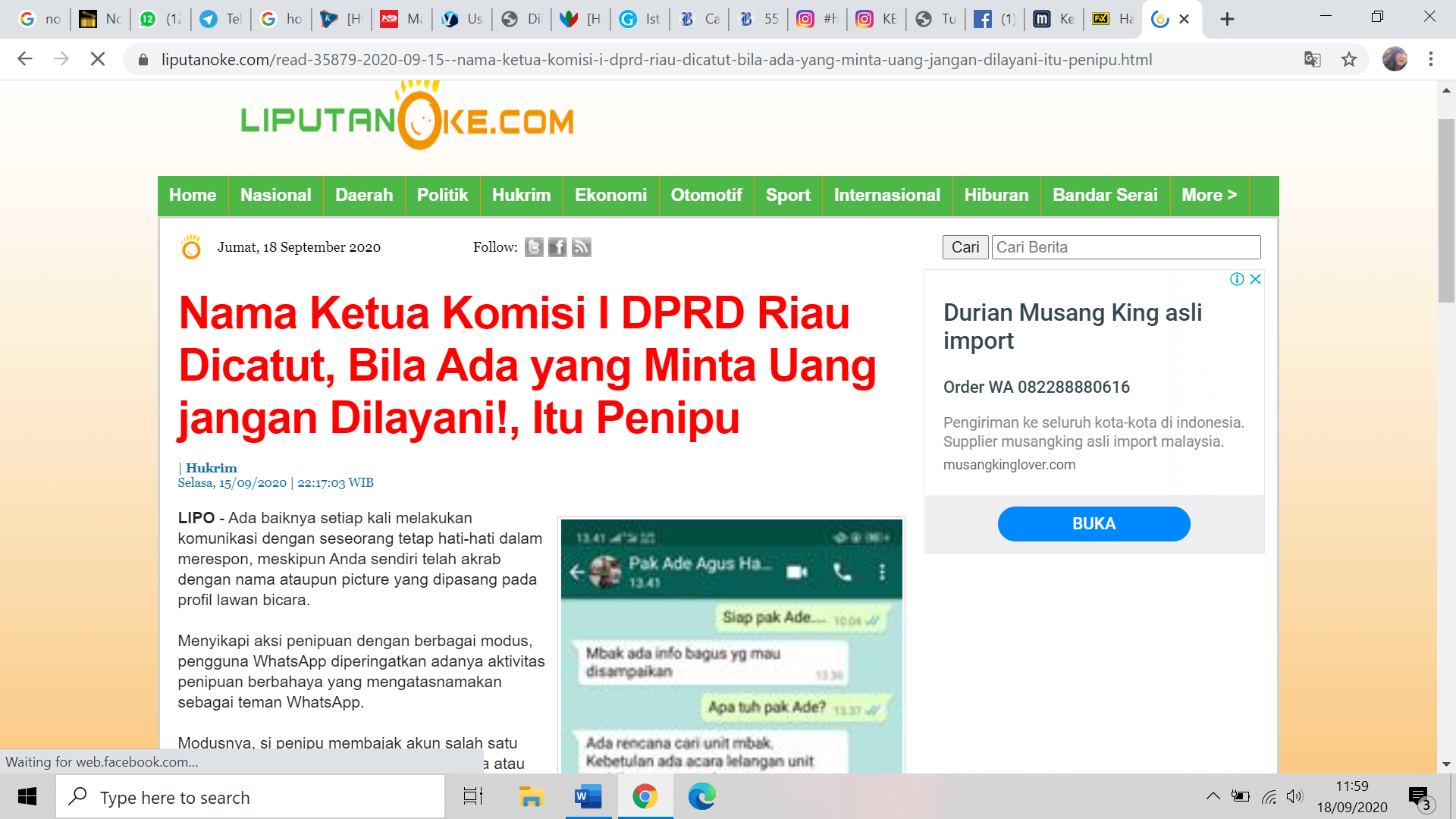
Task: Go to the Otomotif section
Action: point(707,195)
